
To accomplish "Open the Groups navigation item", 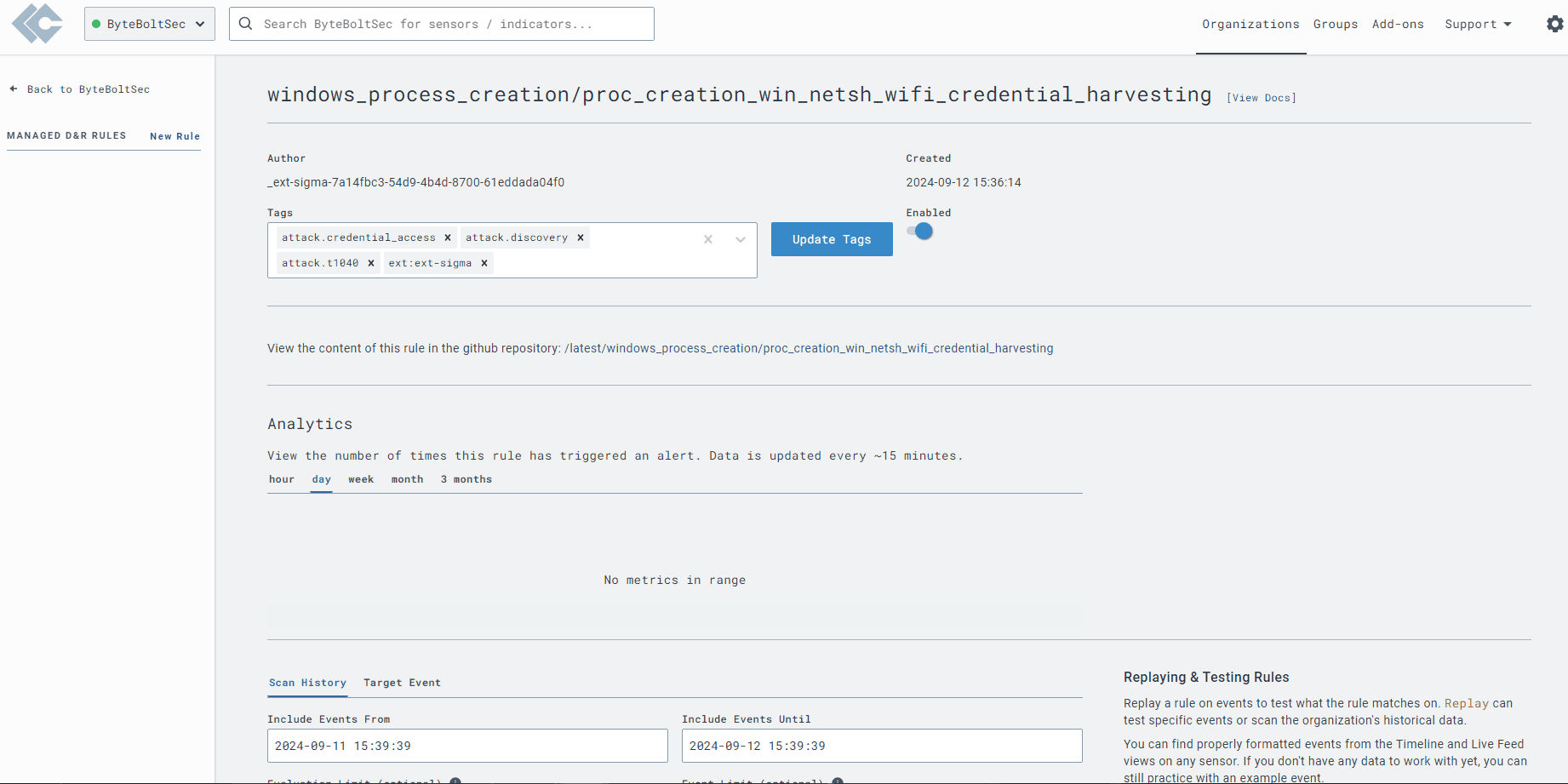I will coord(1335,24).
